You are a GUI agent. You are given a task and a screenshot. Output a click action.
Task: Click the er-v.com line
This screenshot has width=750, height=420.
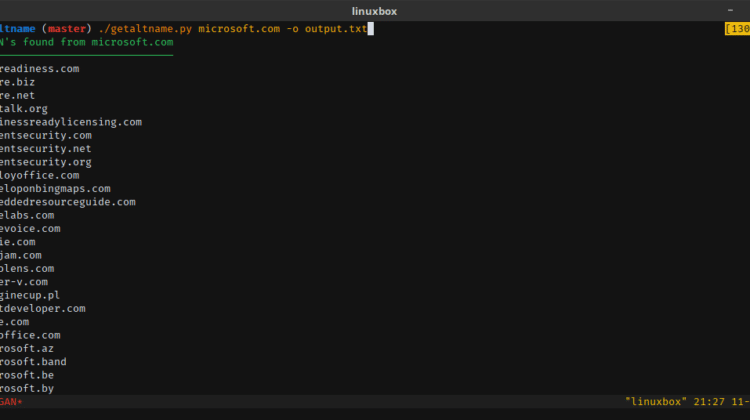[x=24, y=282]
